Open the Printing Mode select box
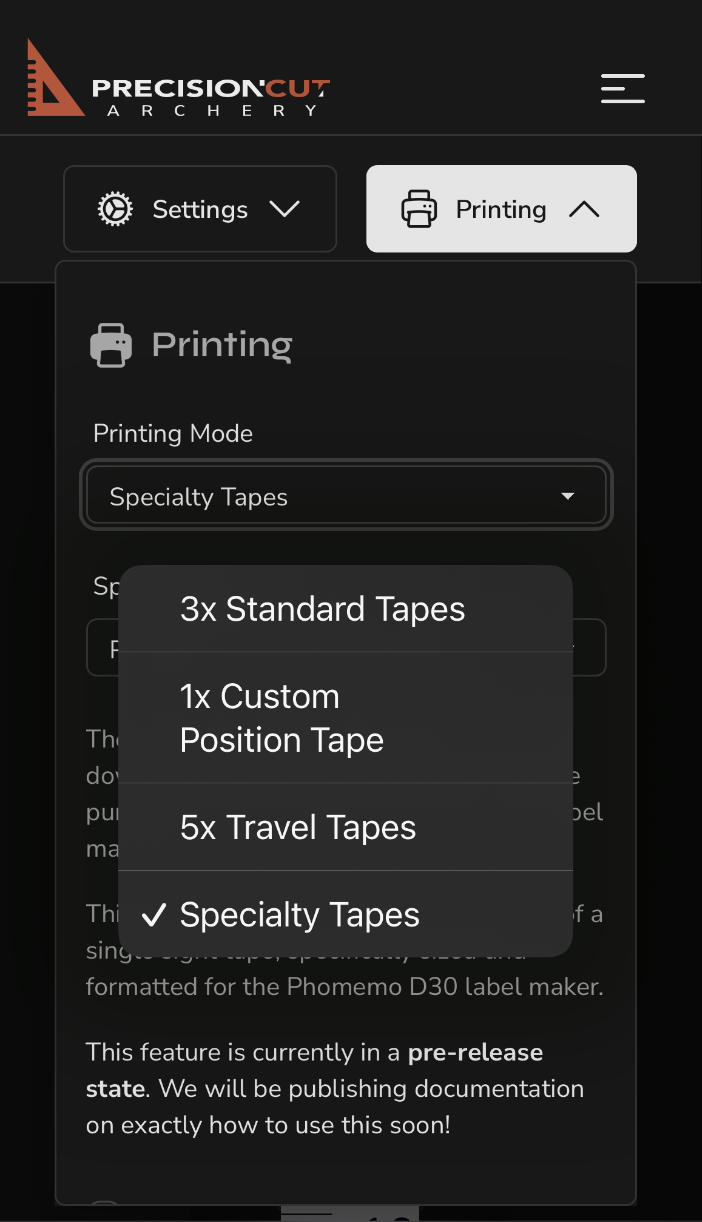This screenshot has width=702, height=1222. click(346, 496)
